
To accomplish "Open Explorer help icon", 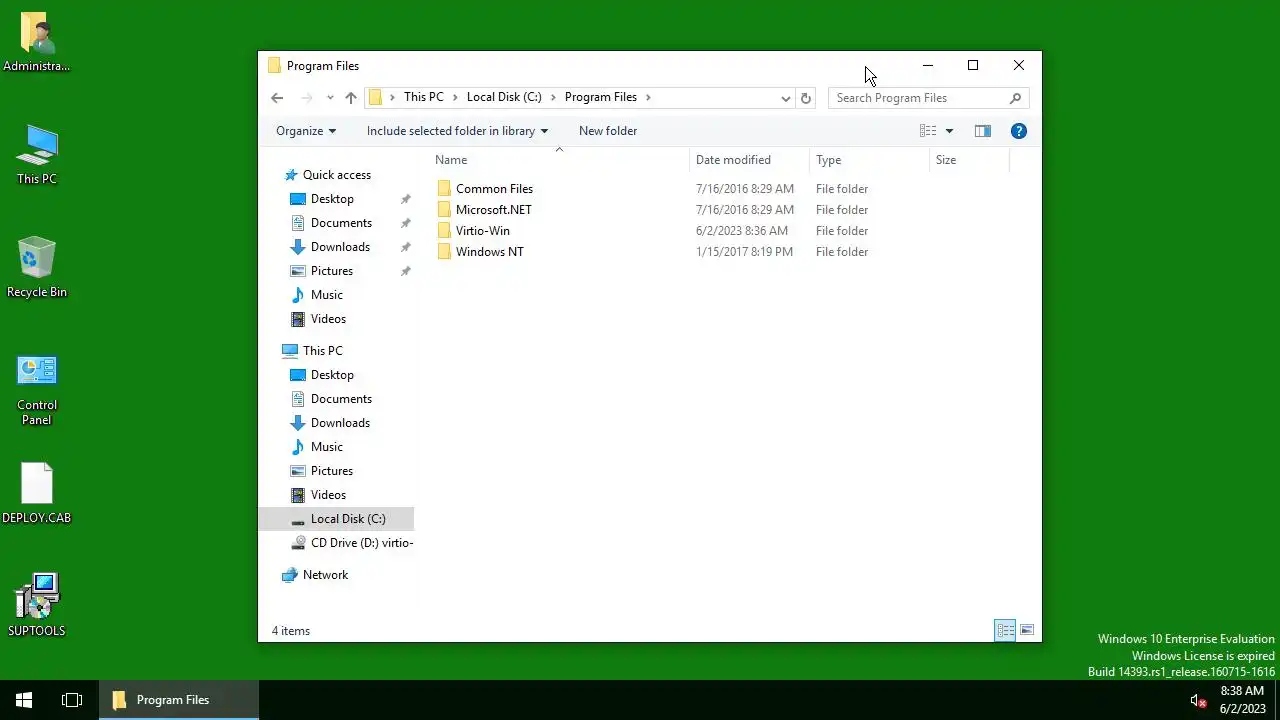I will coord(1019,131).
